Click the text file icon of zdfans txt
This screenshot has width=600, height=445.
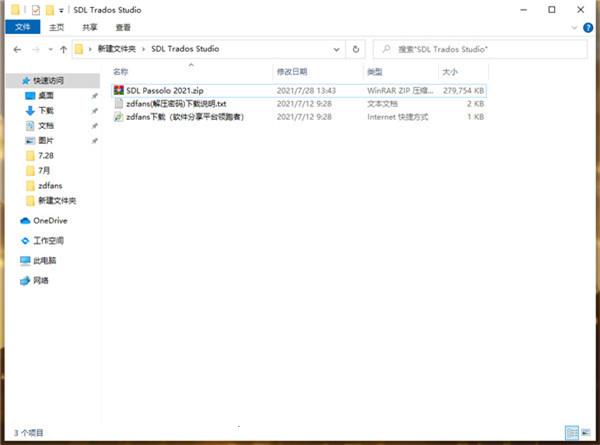119,104
